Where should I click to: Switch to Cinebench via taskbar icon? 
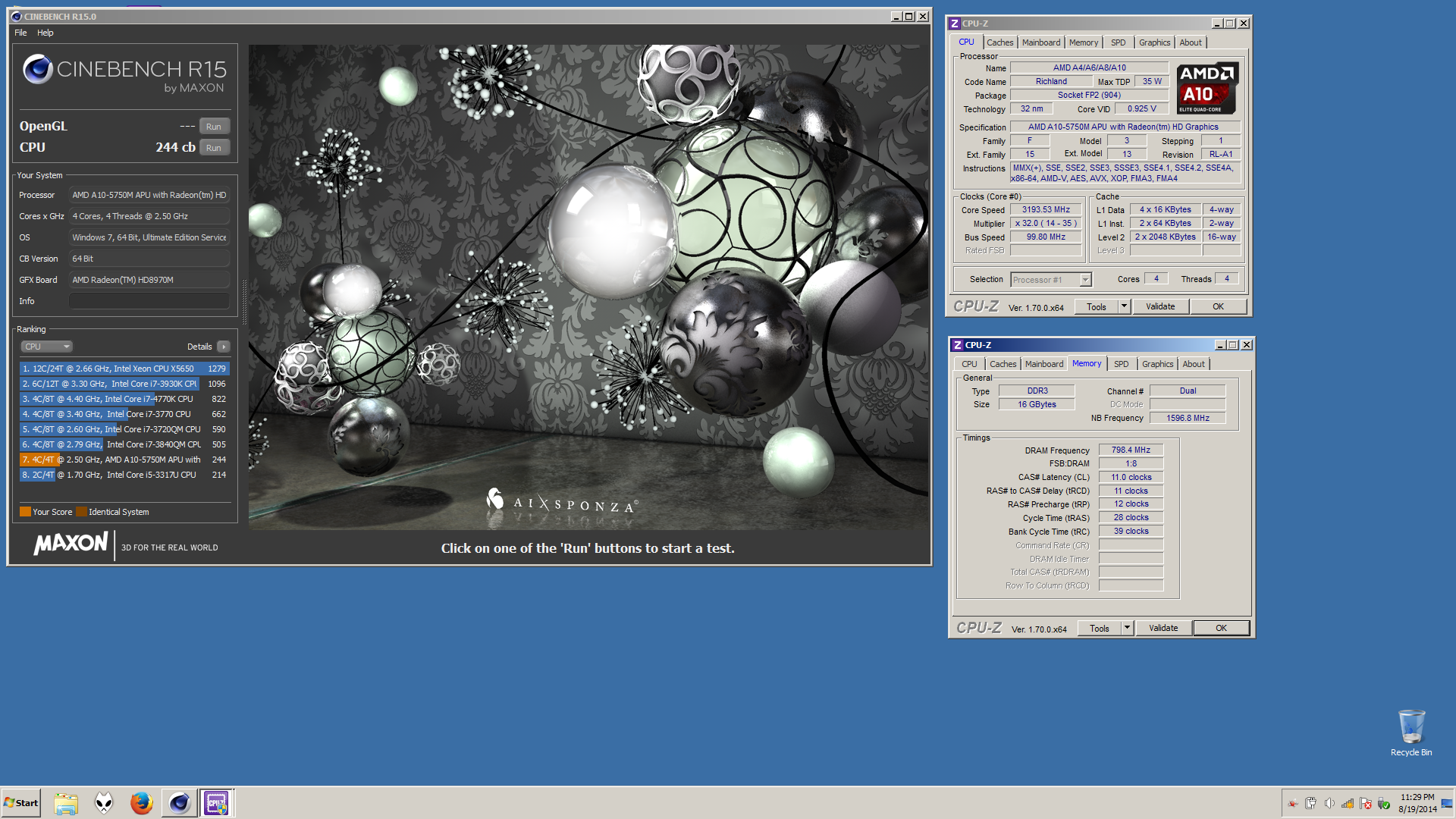179,803
